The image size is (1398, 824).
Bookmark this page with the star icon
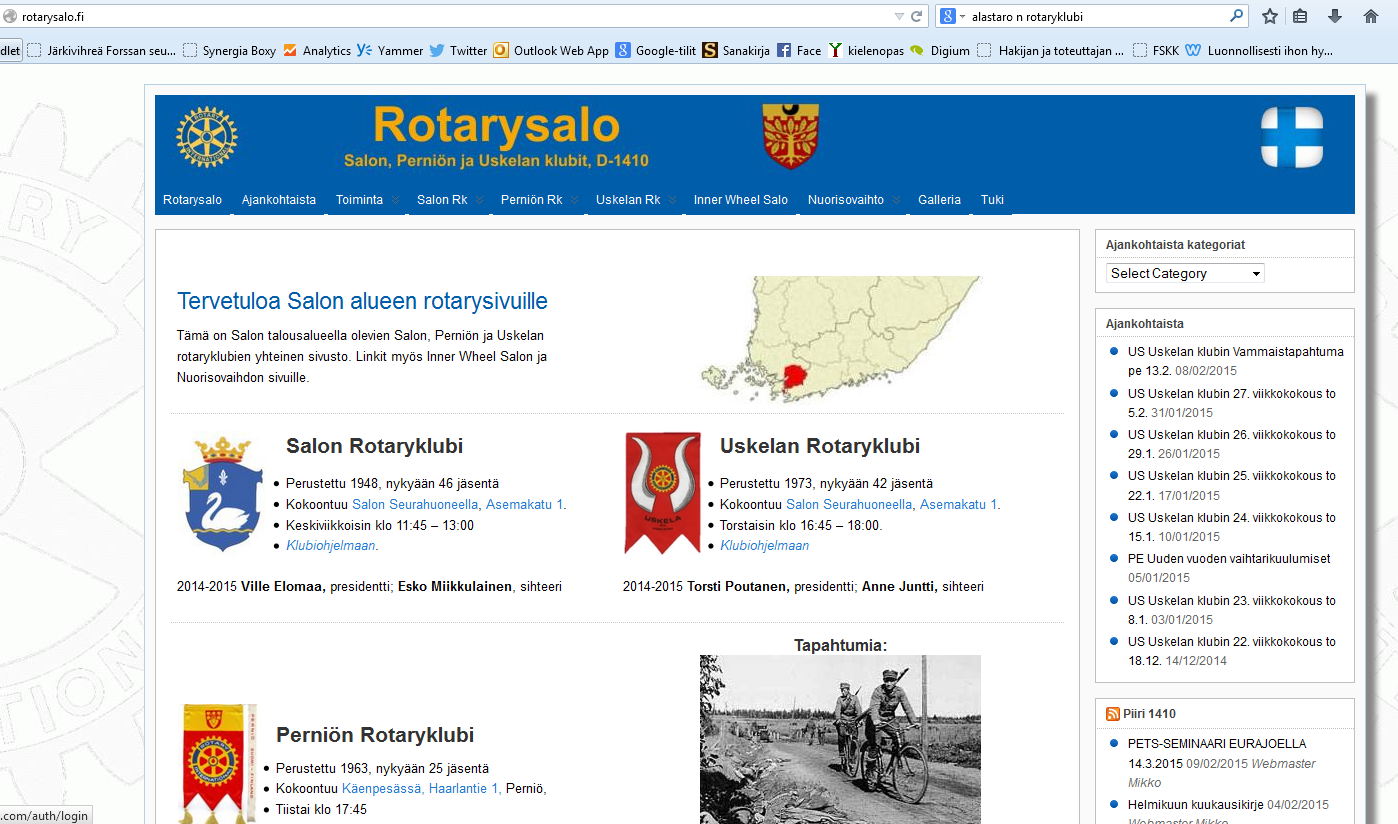pos(1270,16)
